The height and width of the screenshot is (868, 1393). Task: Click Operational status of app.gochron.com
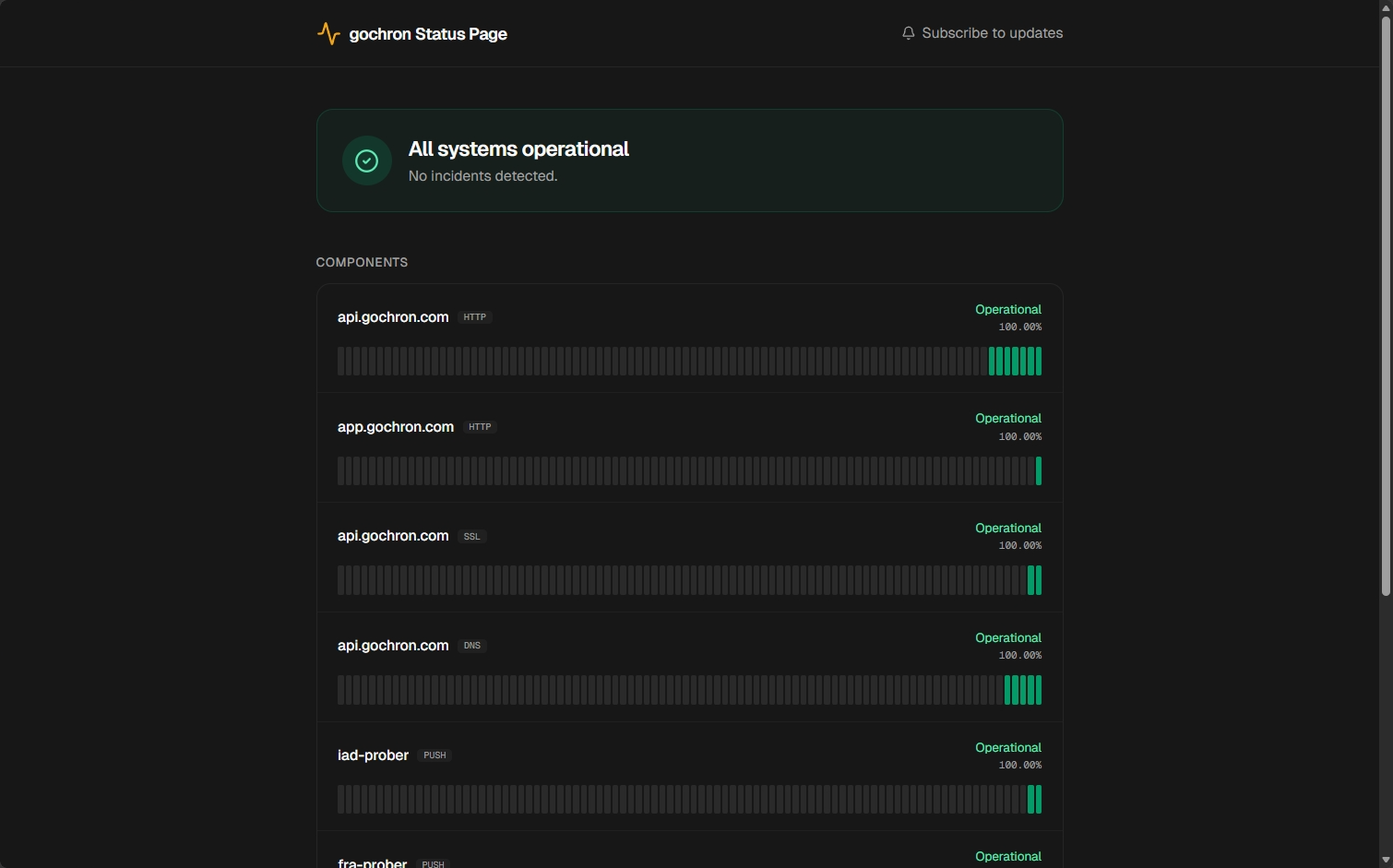point(1008,419)
